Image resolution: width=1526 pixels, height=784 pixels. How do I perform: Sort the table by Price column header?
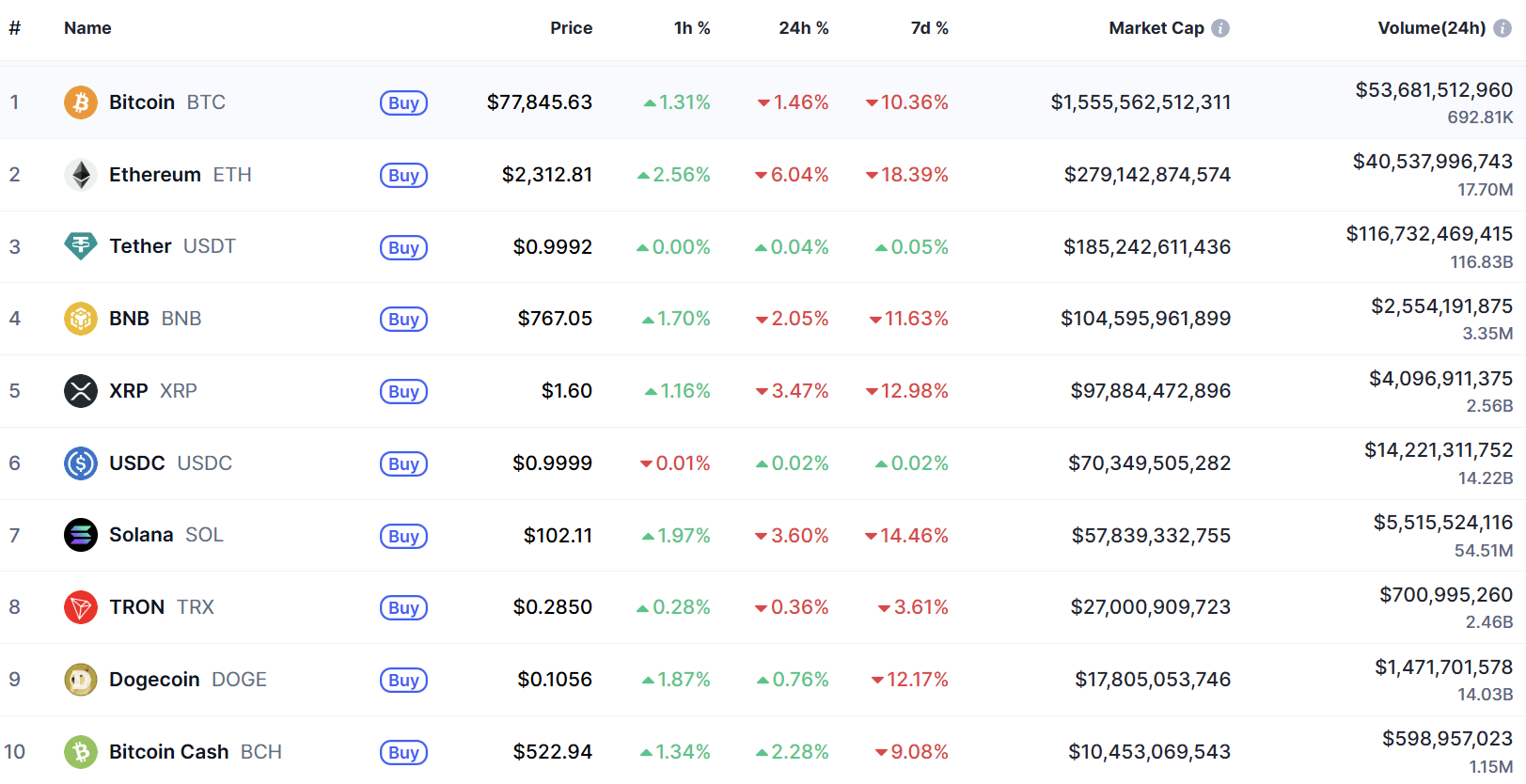pyautogui.click(x=571, y=28)
